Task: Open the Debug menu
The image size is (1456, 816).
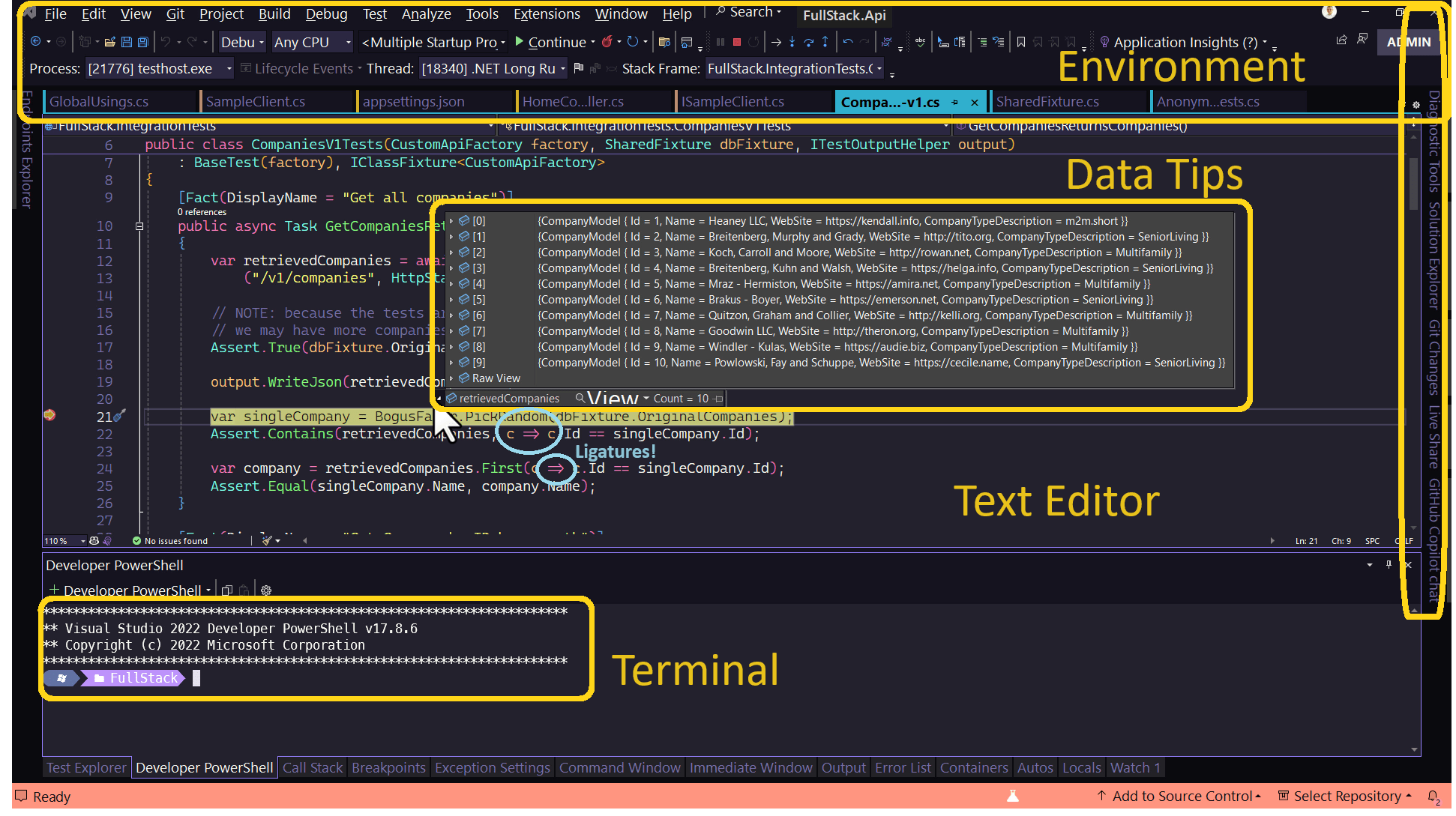Action: pyautogui.click(x=326, y=14)
